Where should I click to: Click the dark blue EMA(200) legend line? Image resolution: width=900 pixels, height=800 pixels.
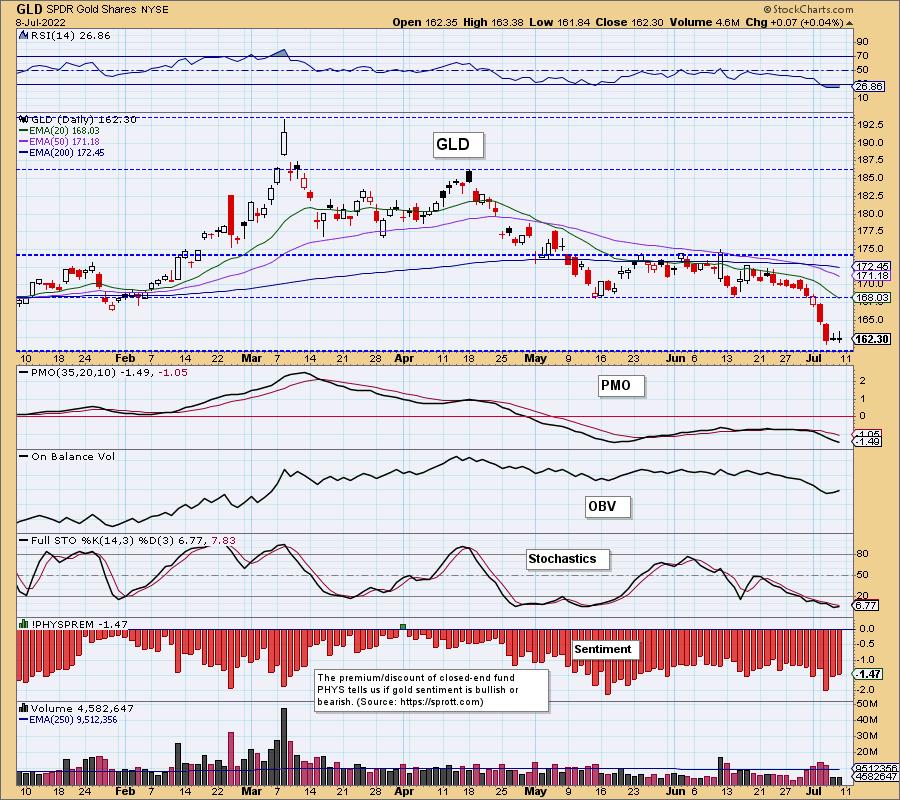coord(24,153)
